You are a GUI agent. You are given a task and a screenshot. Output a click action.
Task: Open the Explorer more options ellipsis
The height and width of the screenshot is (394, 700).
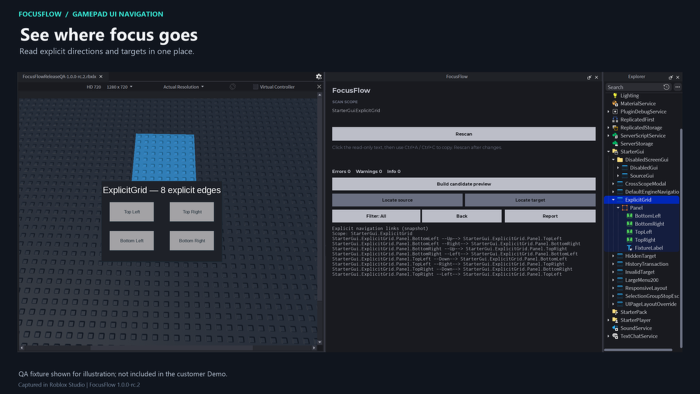click(x=678, y=87)
